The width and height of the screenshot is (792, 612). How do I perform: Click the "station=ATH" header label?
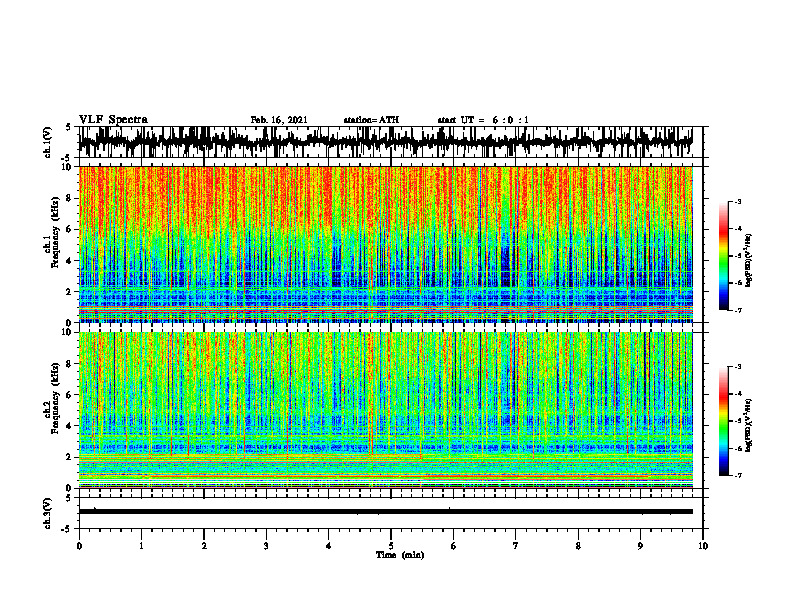click(371, 120)
